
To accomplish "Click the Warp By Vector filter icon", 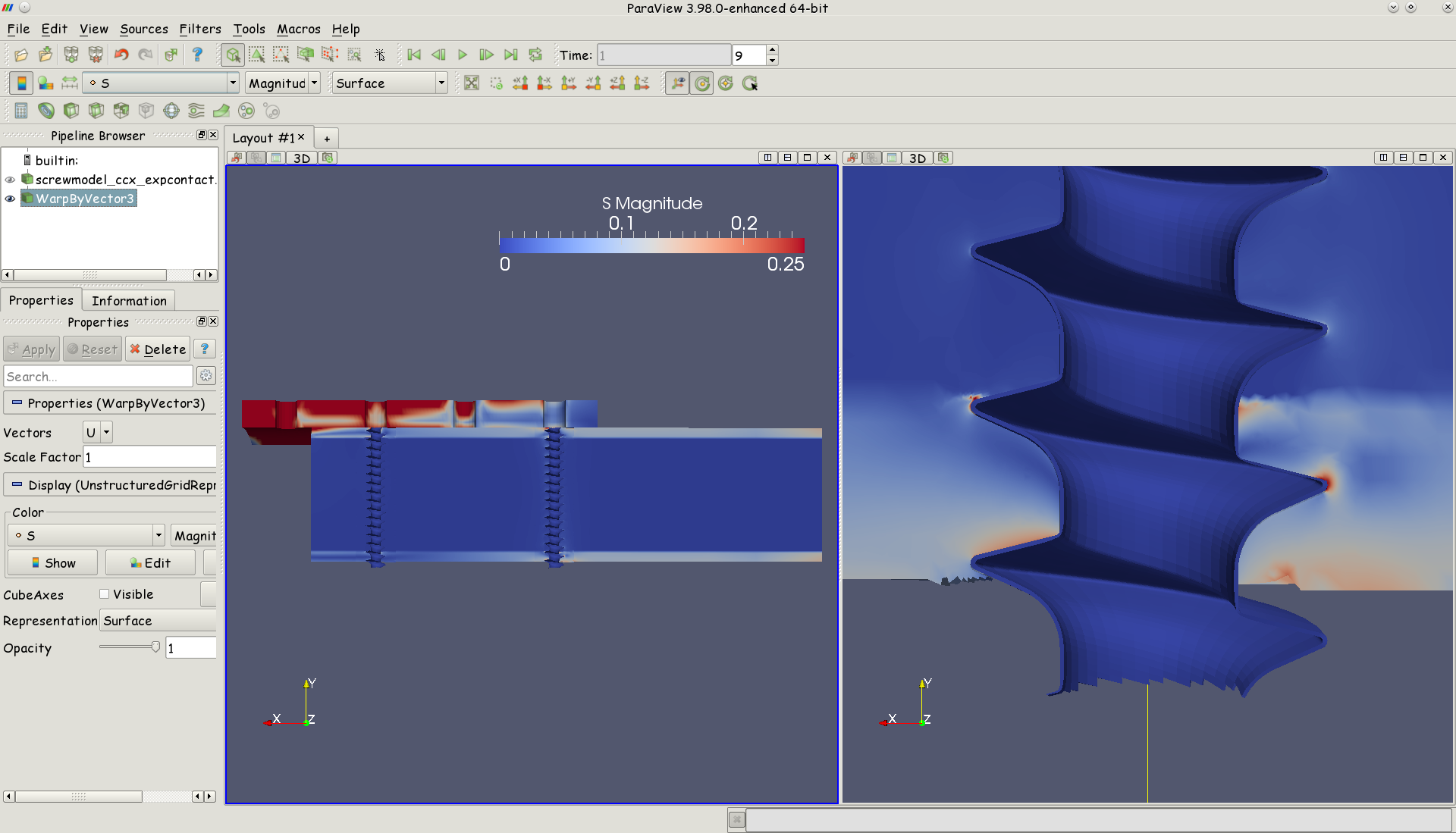I will (x=221, y=111).
